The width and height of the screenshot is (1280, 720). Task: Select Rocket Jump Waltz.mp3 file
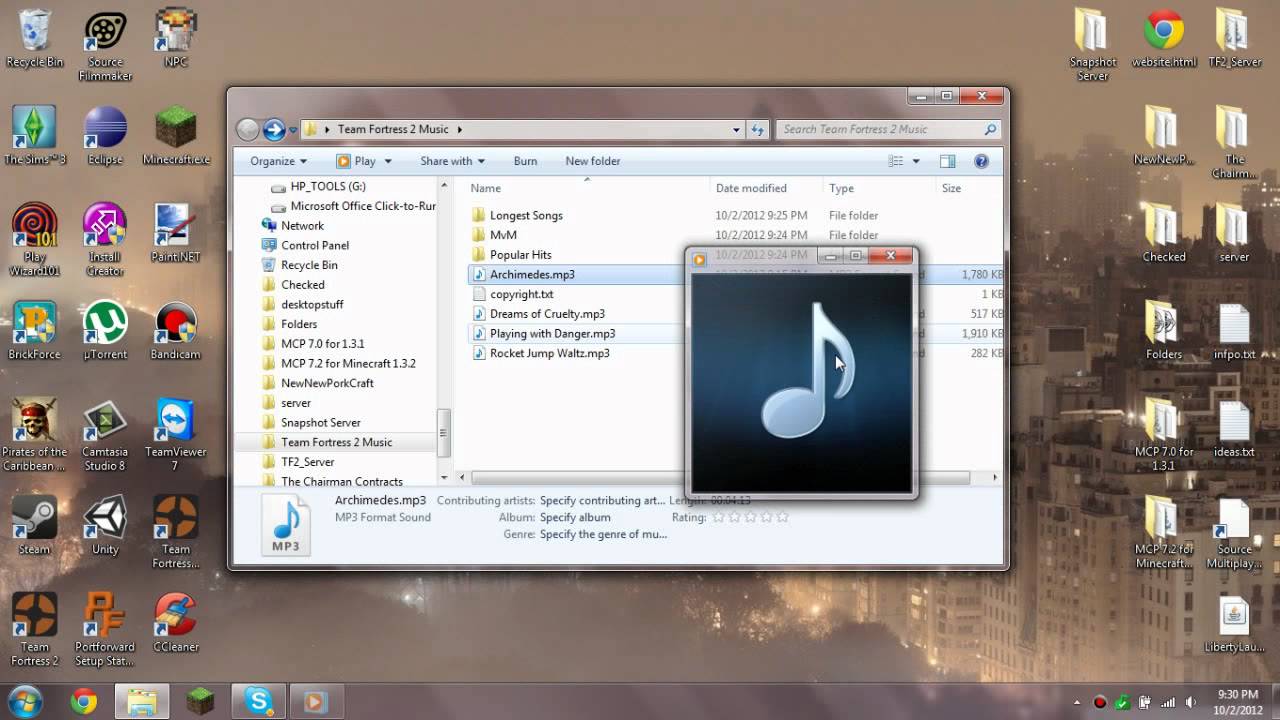[x=549, y=353]
